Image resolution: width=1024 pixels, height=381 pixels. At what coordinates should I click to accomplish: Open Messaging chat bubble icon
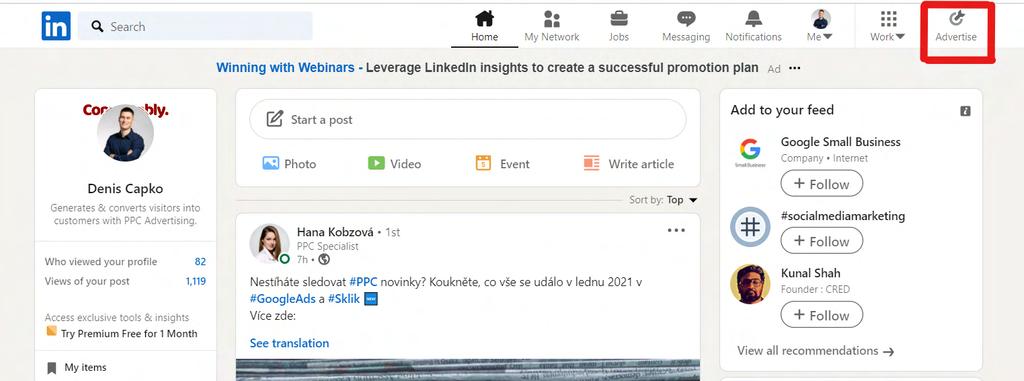(686, 18)
